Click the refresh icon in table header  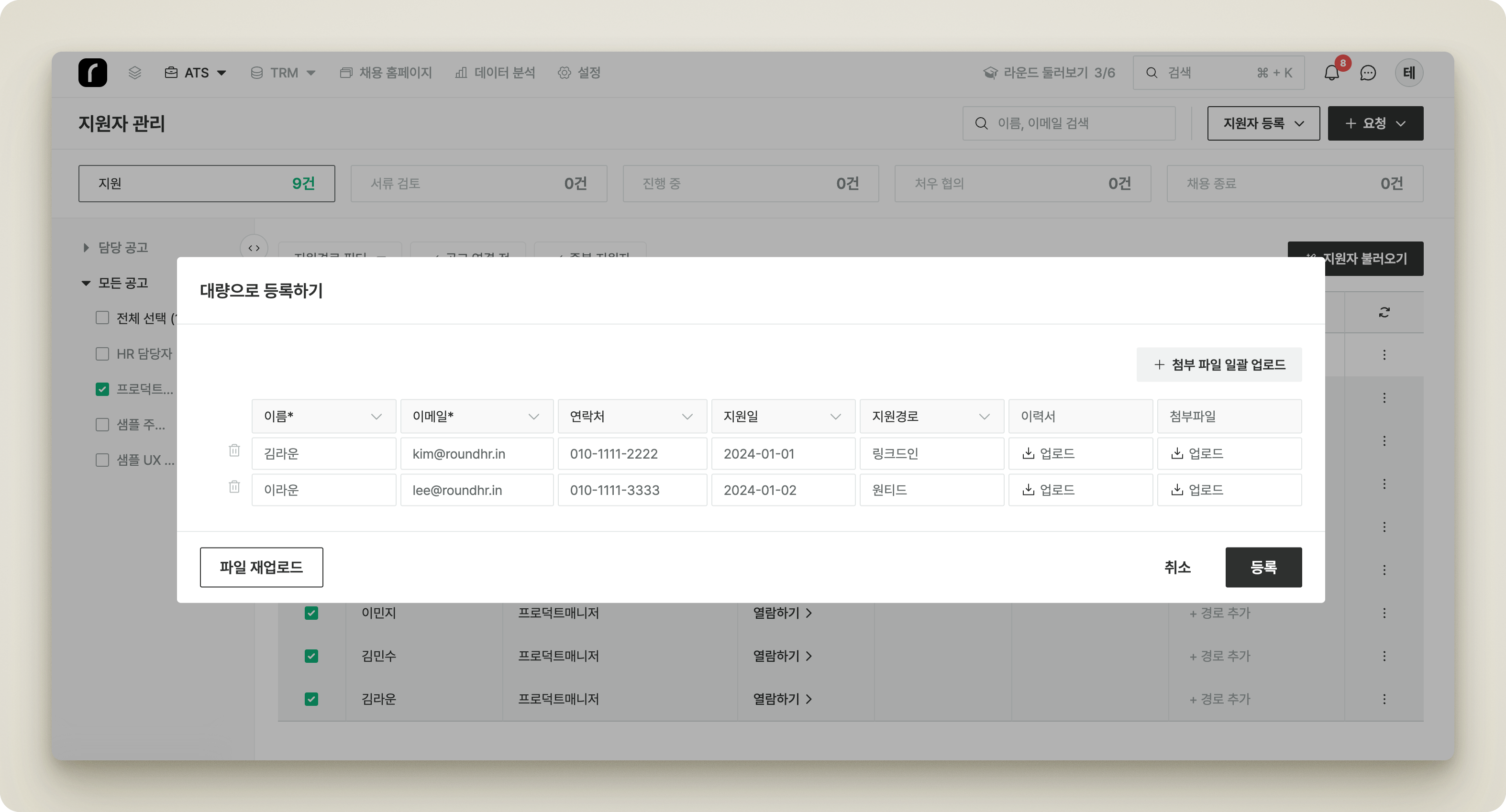click(x=1384, y=312)
